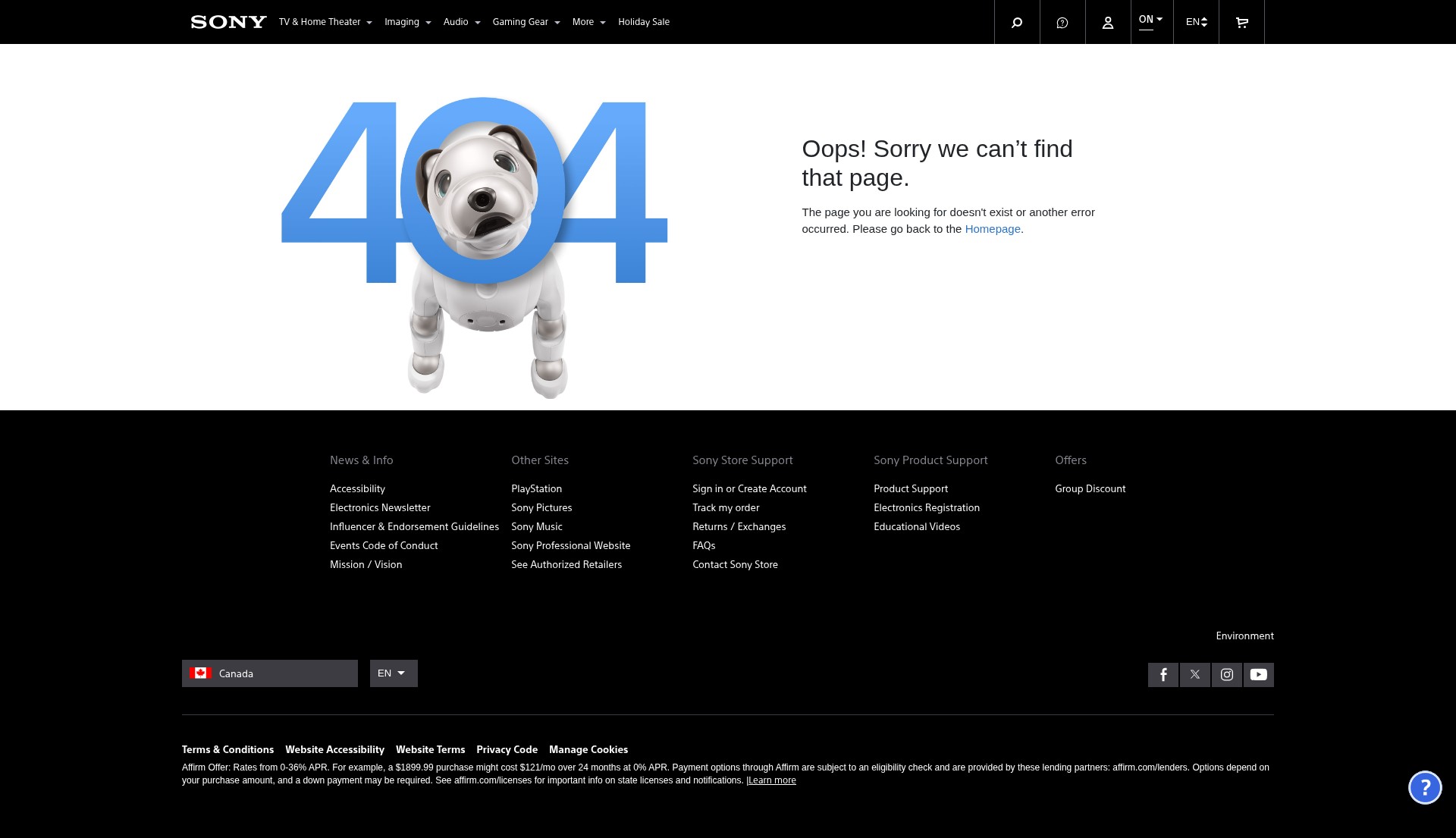Open Sony Pictures link
Image resolution: width=1456 pixels, height=838 pixels.
541,508
